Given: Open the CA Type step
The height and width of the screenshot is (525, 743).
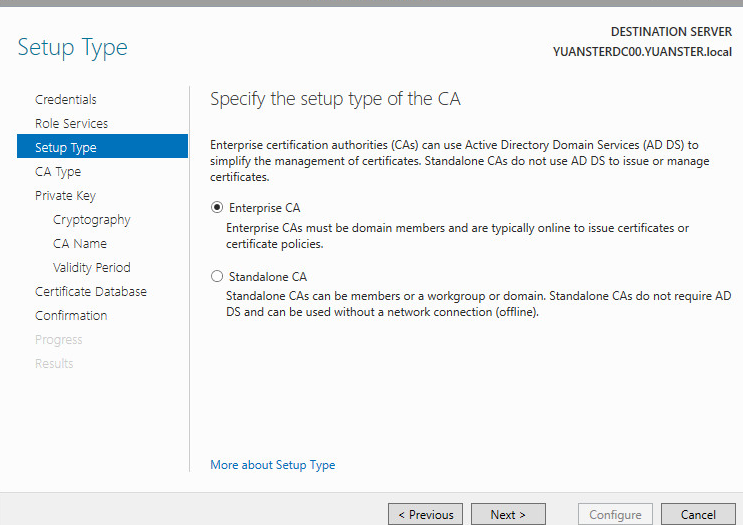Looking at the screenshot, I should tap(58, 172).
